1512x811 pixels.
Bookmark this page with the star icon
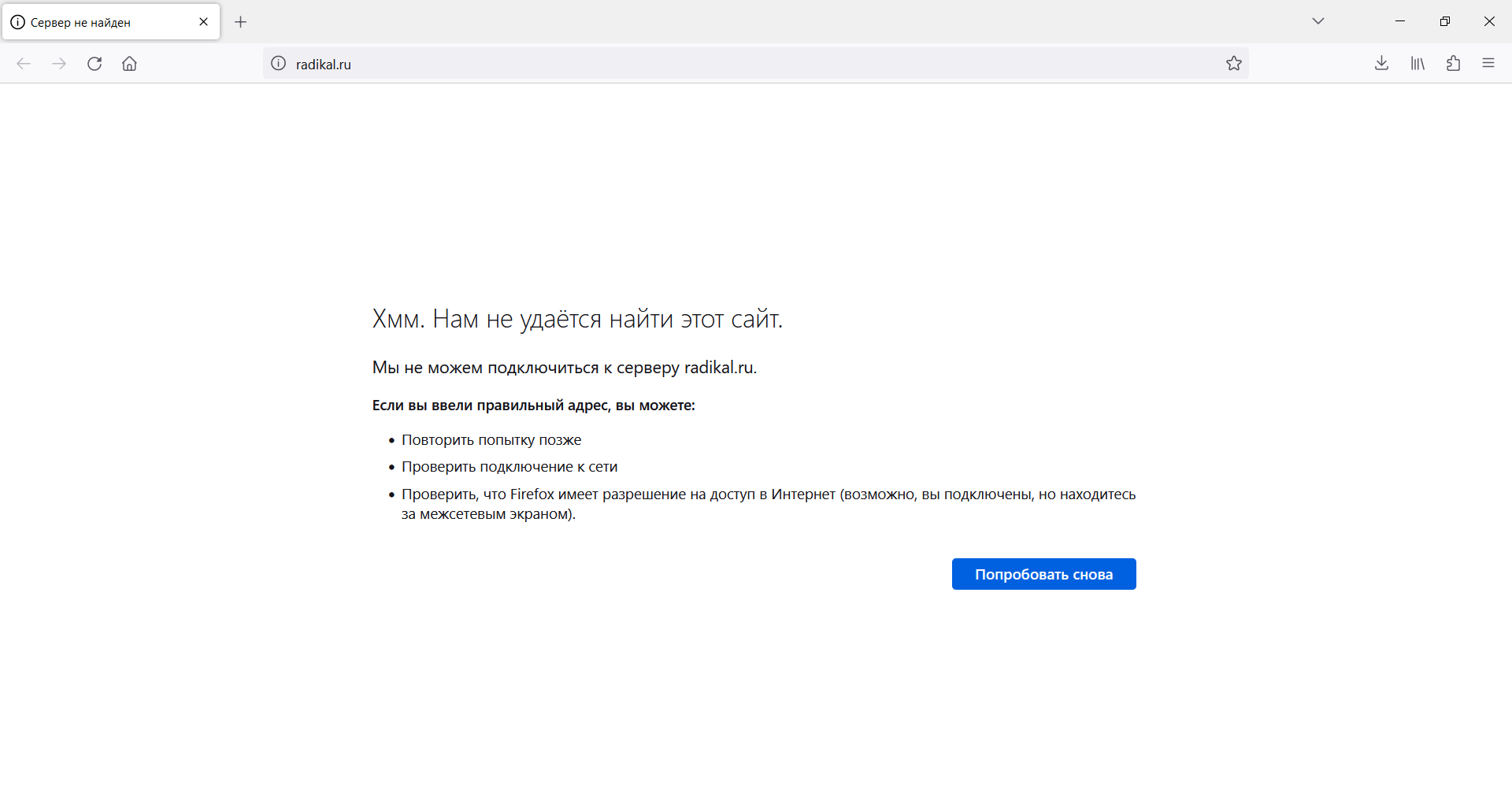[x=1234, y=64]
